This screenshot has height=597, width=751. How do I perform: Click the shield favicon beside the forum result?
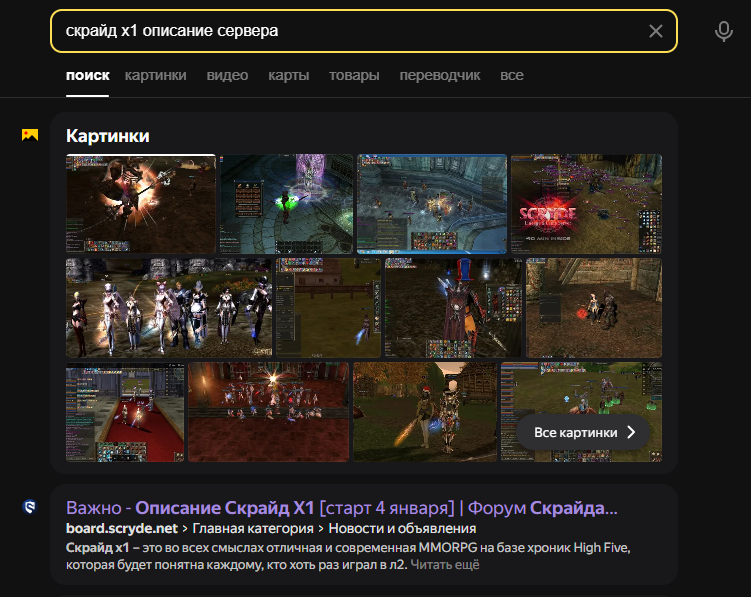30,507
